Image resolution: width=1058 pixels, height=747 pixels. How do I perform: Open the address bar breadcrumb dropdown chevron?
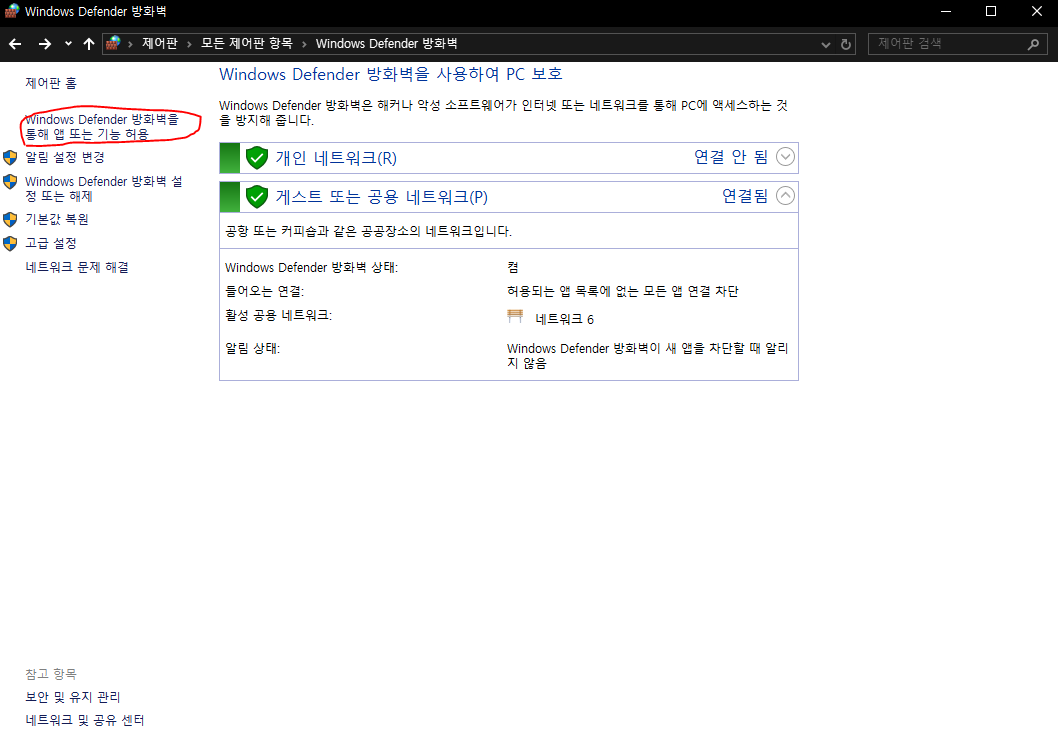pos(826,43)
